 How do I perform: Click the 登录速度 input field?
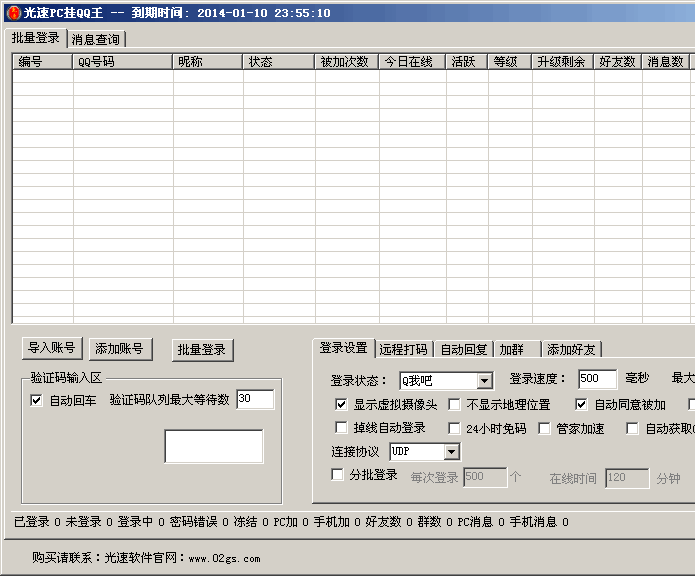597,379
